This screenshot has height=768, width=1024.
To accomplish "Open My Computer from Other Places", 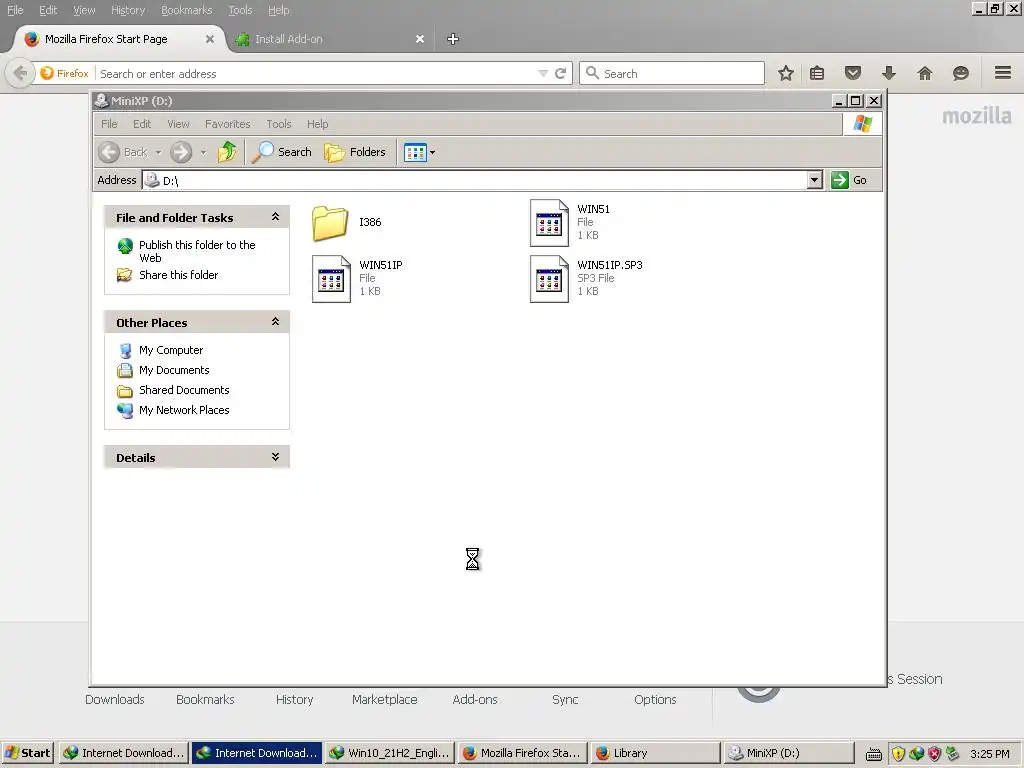I will coord(170,350).
